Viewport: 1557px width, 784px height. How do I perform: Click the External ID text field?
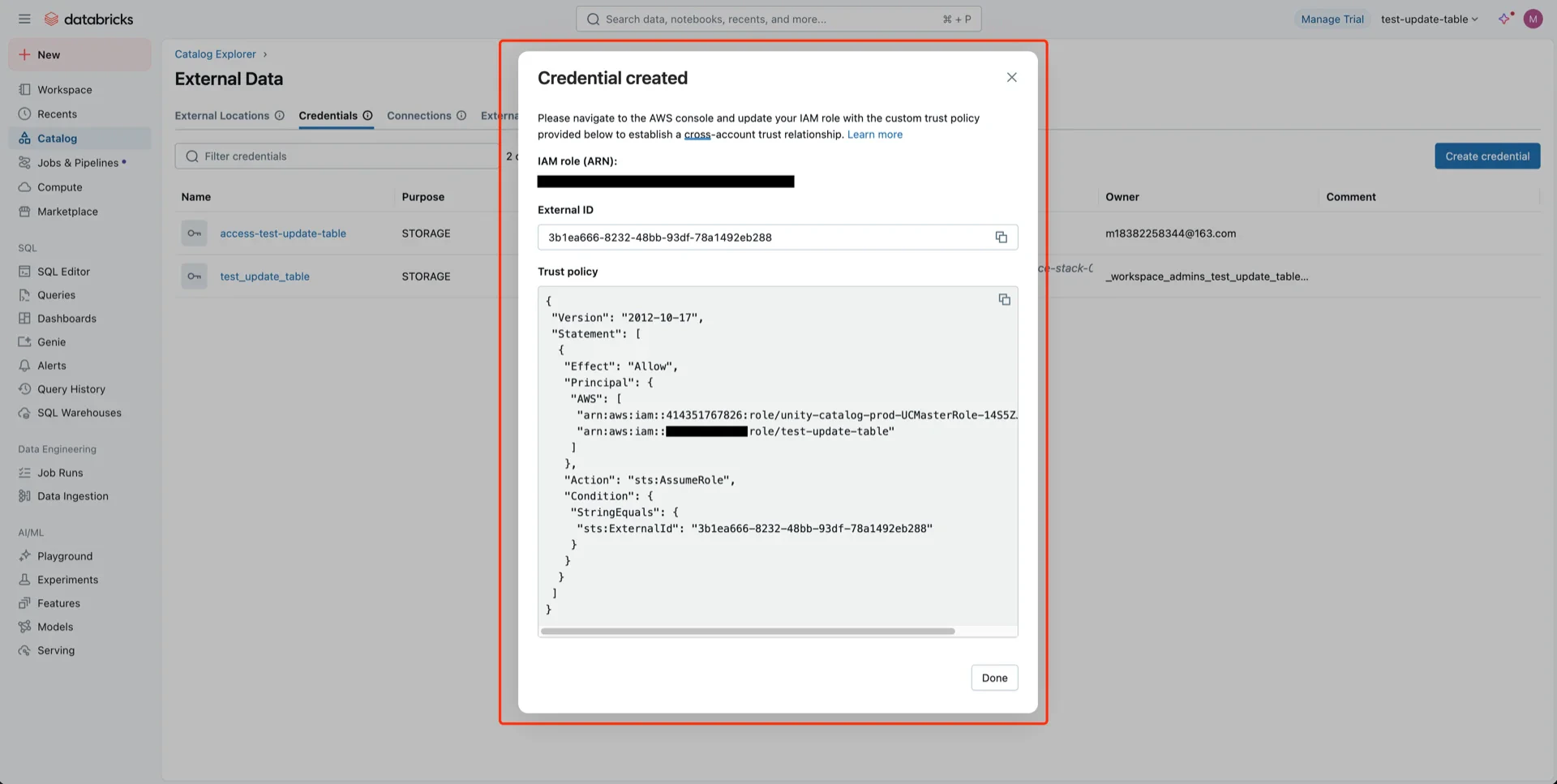(x=778, y=238)
